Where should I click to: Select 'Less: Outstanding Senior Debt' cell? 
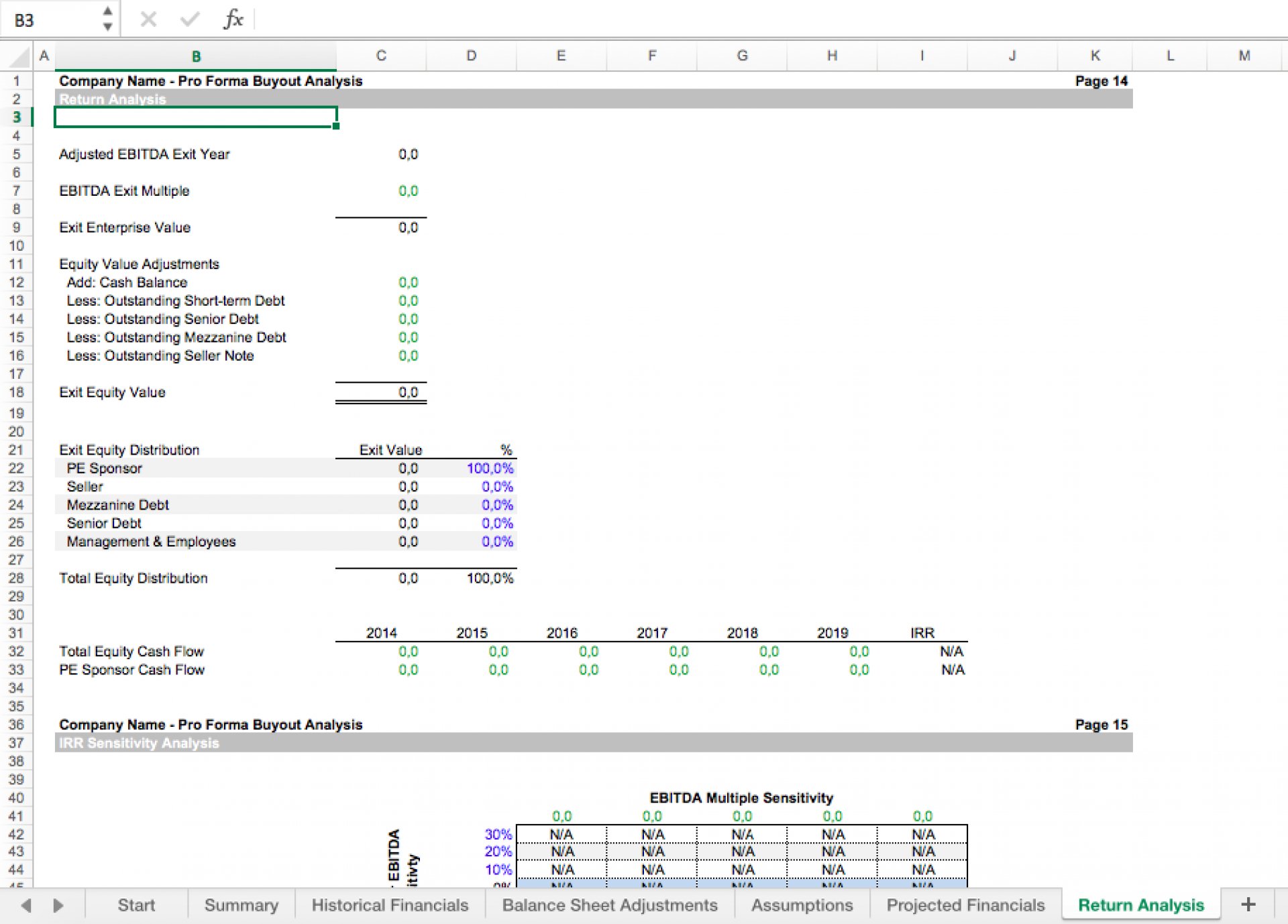162,319
